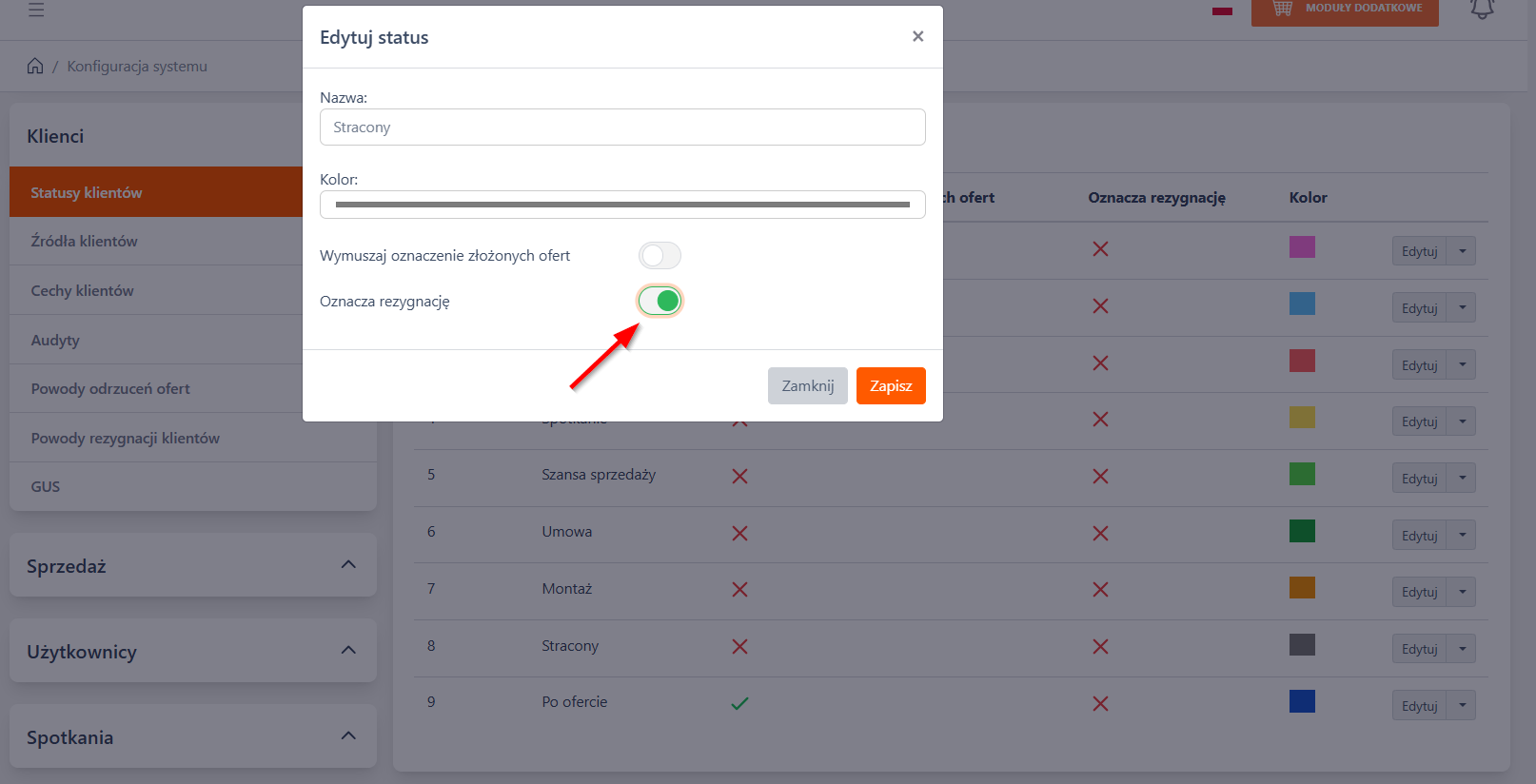The width and height of the screenshot is (1536, 784).
Task: Expand the Użytkownicy section
Action: point(348,651)
